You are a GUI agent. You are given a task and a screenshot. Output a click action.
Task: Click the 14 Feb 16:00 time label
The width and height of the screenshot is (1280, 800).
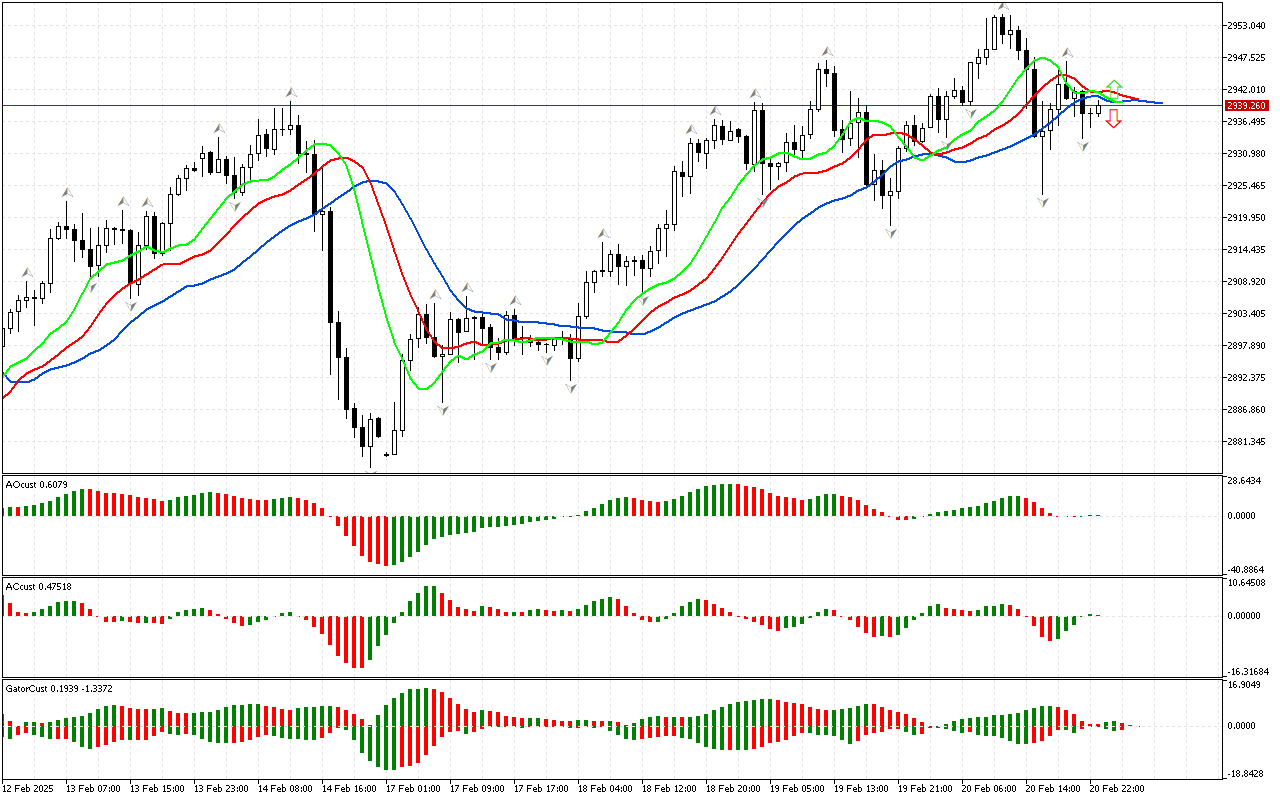(x=349, y=789)
